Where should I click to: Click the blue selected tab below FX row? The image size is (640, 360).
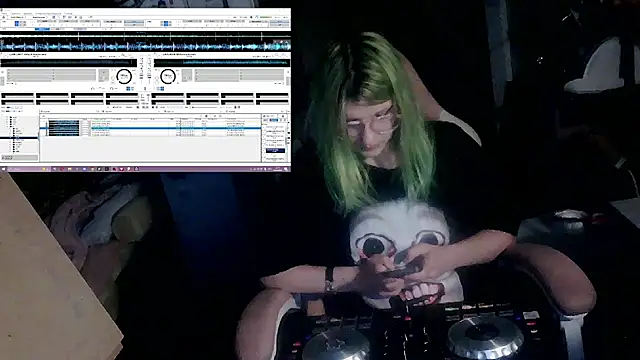point(42,29)
